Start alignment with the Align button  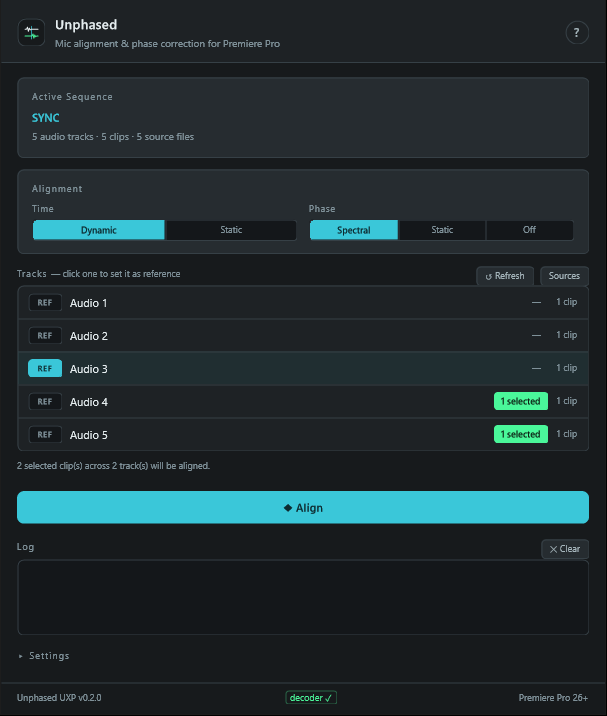point(303,507)
